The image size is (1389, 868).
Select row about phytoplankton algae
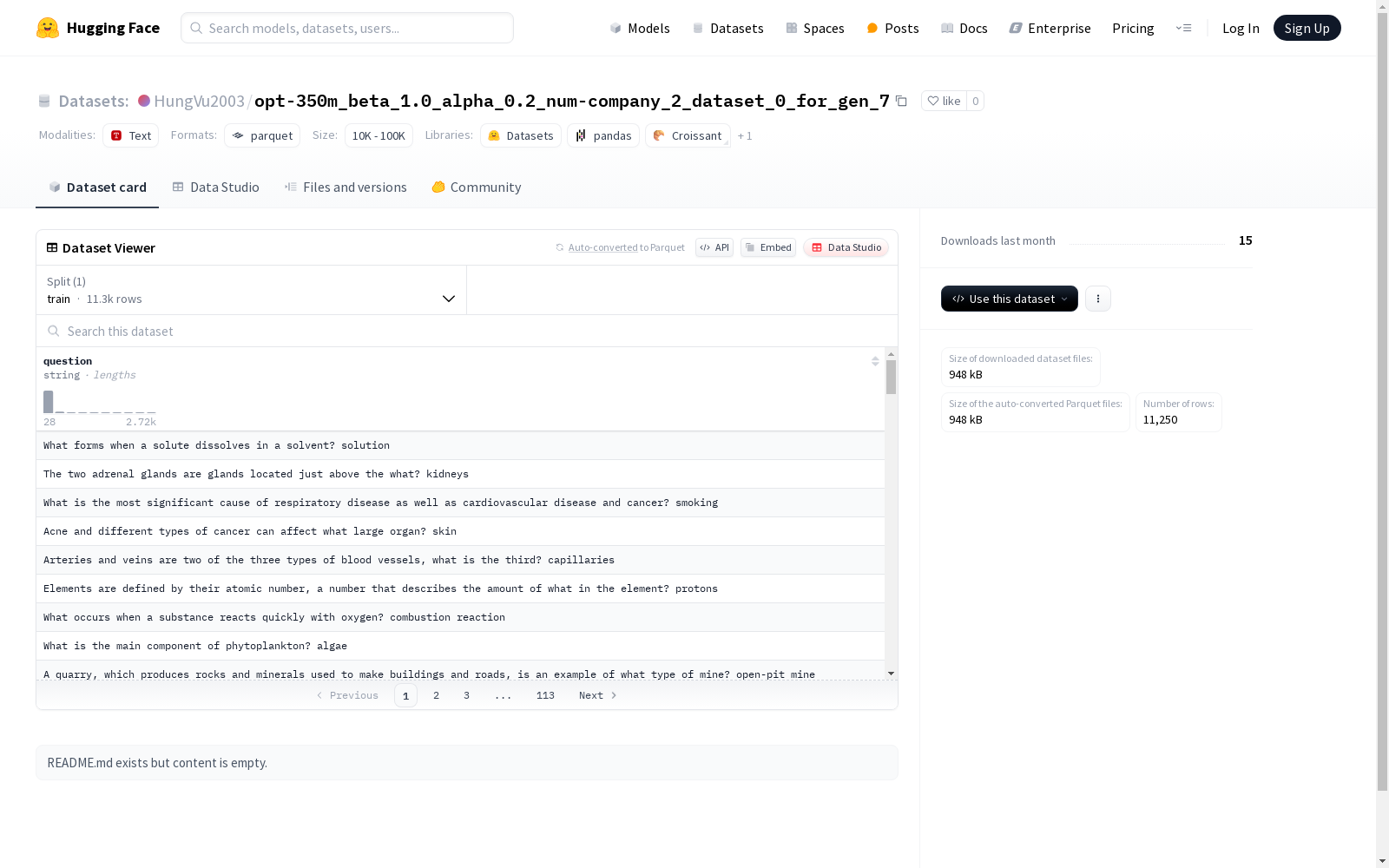click(x=460, y=646)
